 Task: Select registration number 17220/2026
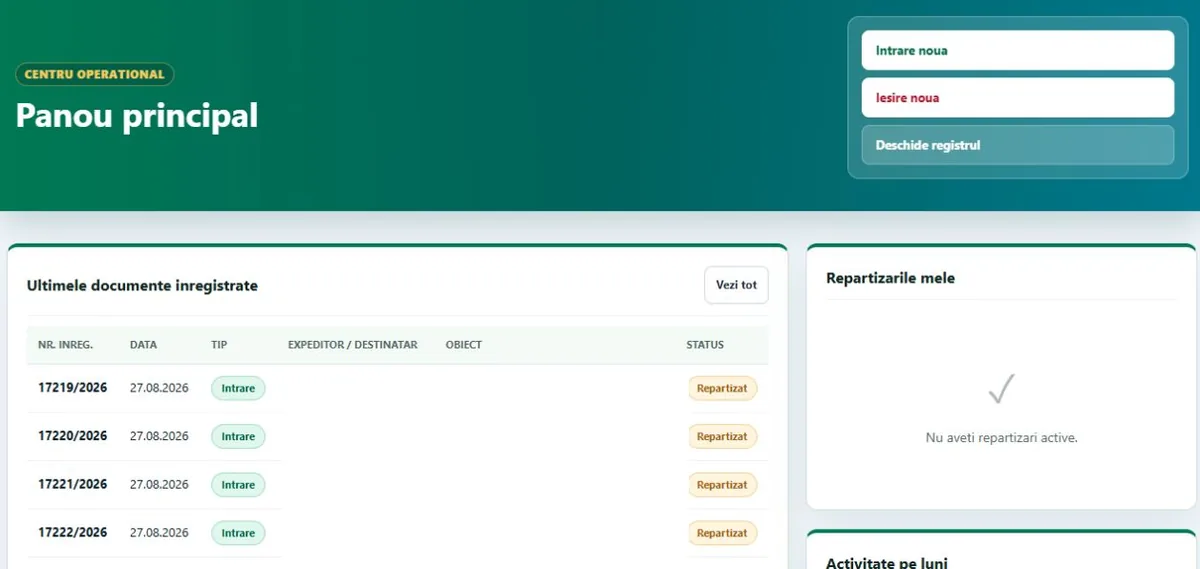(73, 436)
